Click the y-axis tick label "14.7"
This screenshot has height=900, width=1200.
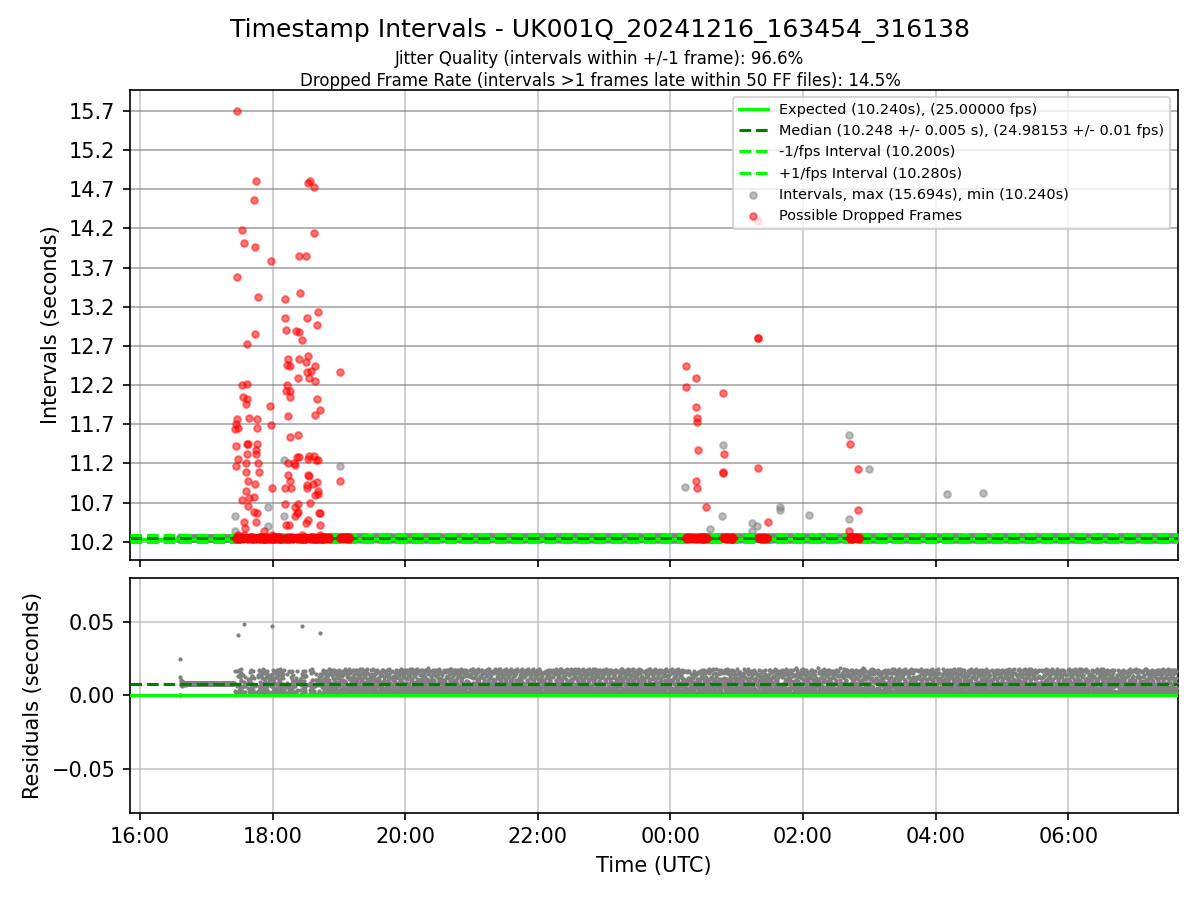coord(92,189)
